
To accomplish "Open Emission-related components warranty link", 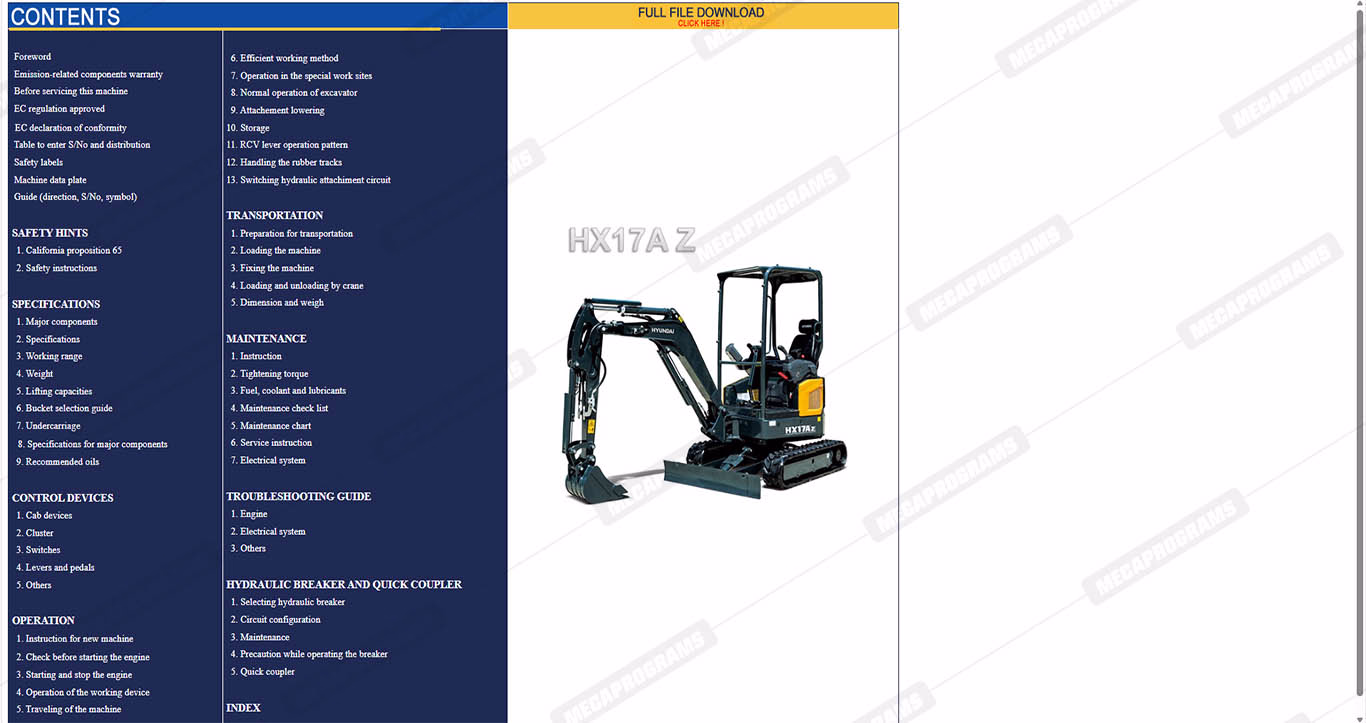I will [x=88, y=75].
